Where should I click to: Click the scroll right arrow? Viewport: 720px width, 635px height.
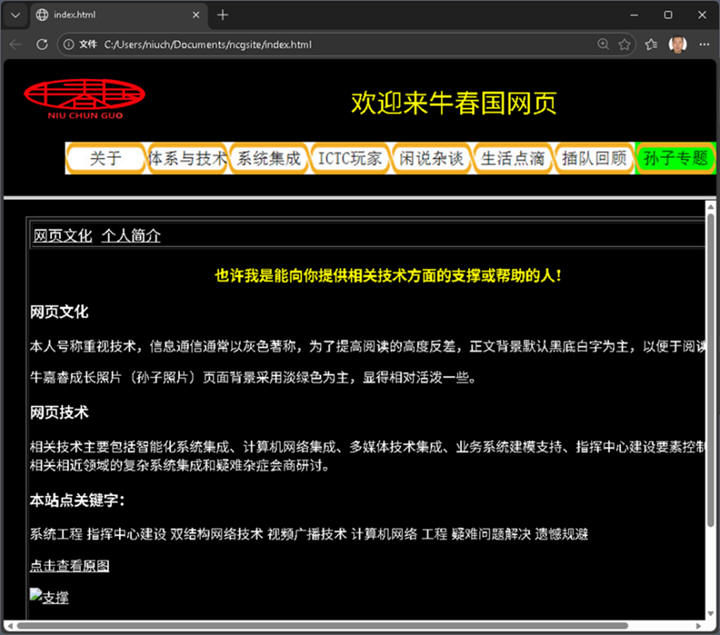coord(698,626)
